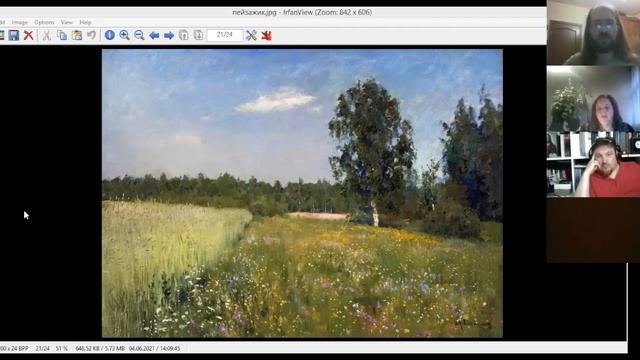This screenshot has height=360, width=640.
Task: Click the 648.52 KB / 5.73 MB file size in the status bar
Action: [100, 349]
